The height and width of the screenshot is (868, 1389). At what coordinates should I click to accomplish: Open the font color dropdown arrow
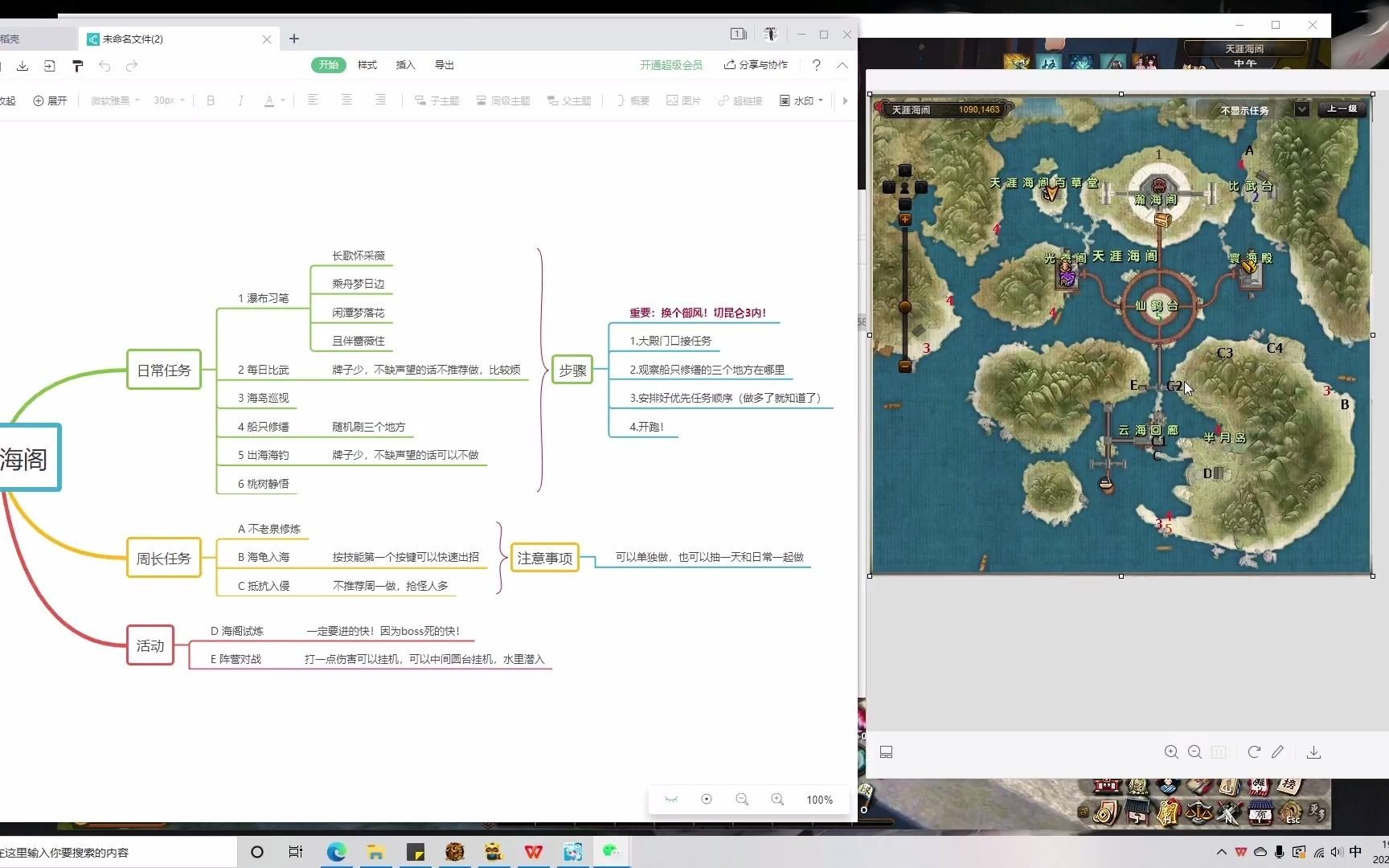point(283,101)
